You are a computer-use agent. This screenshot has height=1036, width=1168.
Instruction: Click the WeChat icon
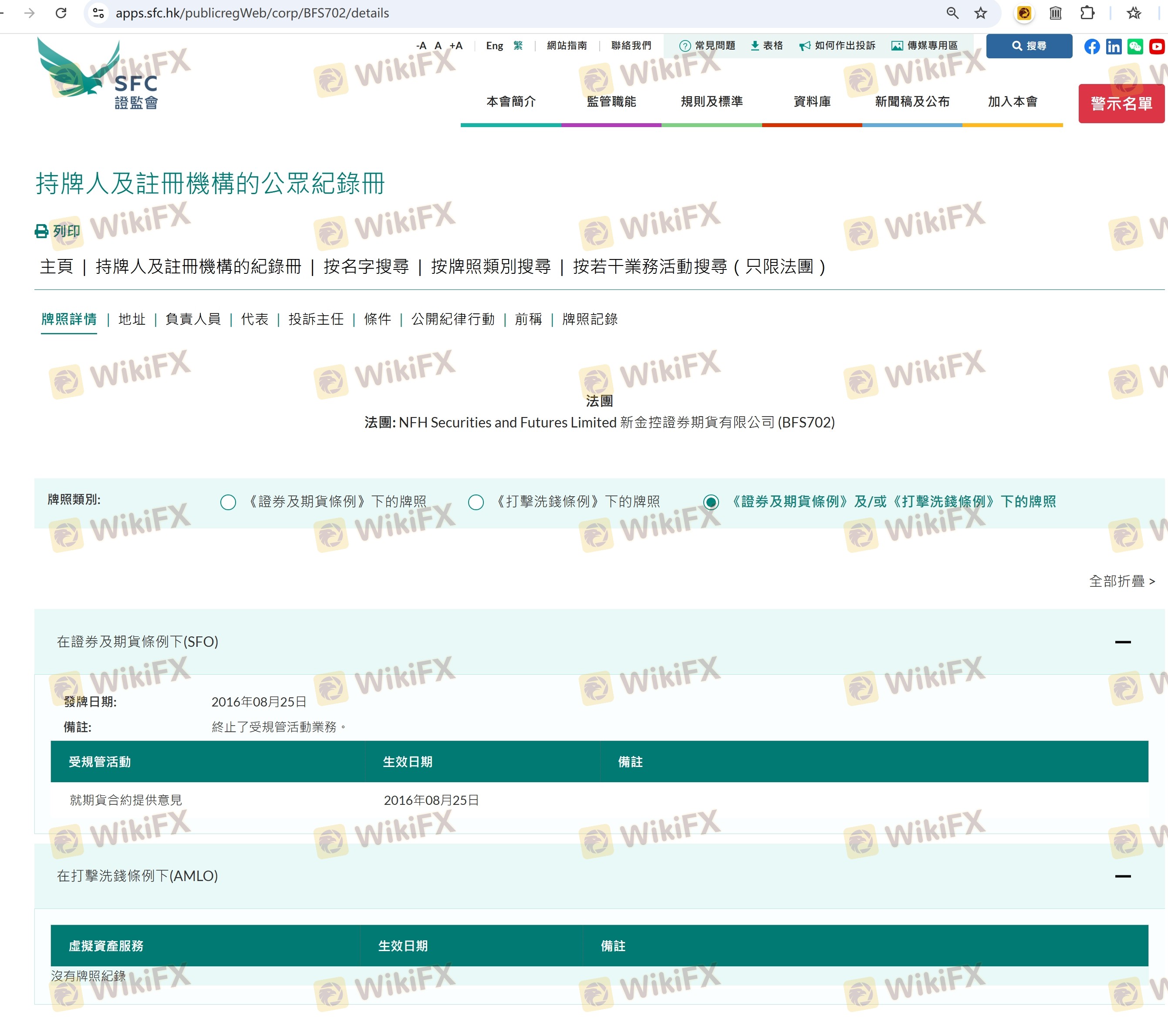[x=1135, y=46]
